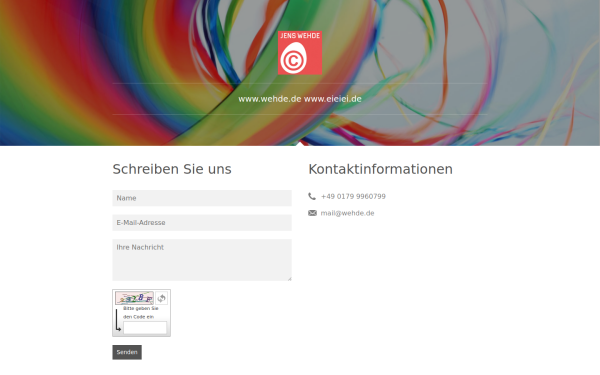Click the mail@wehde.de email link
The width and height of the screenshot is (600, 375).
347,213
